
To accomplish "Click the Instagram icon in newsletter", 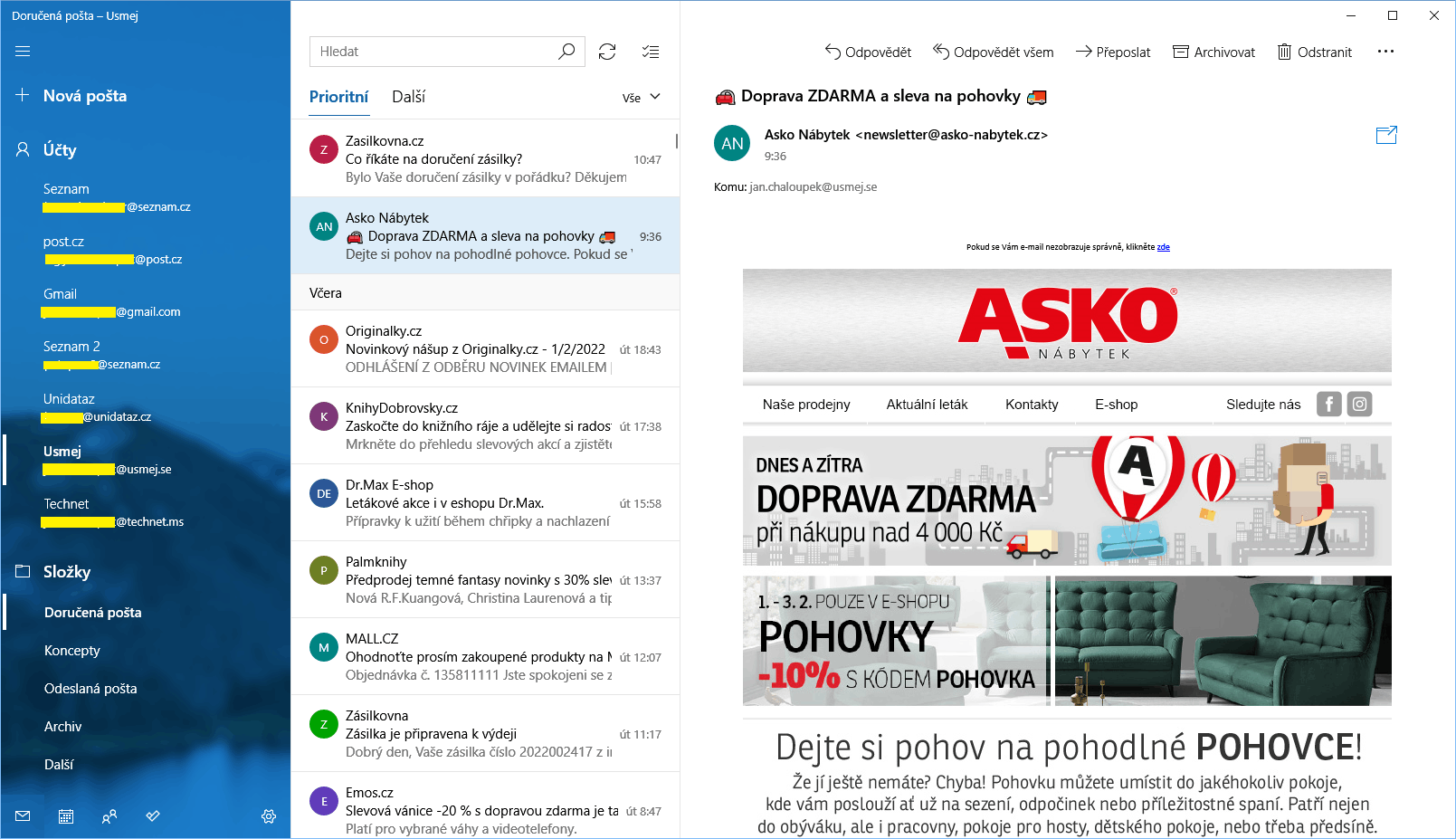I will [1360, 404].
